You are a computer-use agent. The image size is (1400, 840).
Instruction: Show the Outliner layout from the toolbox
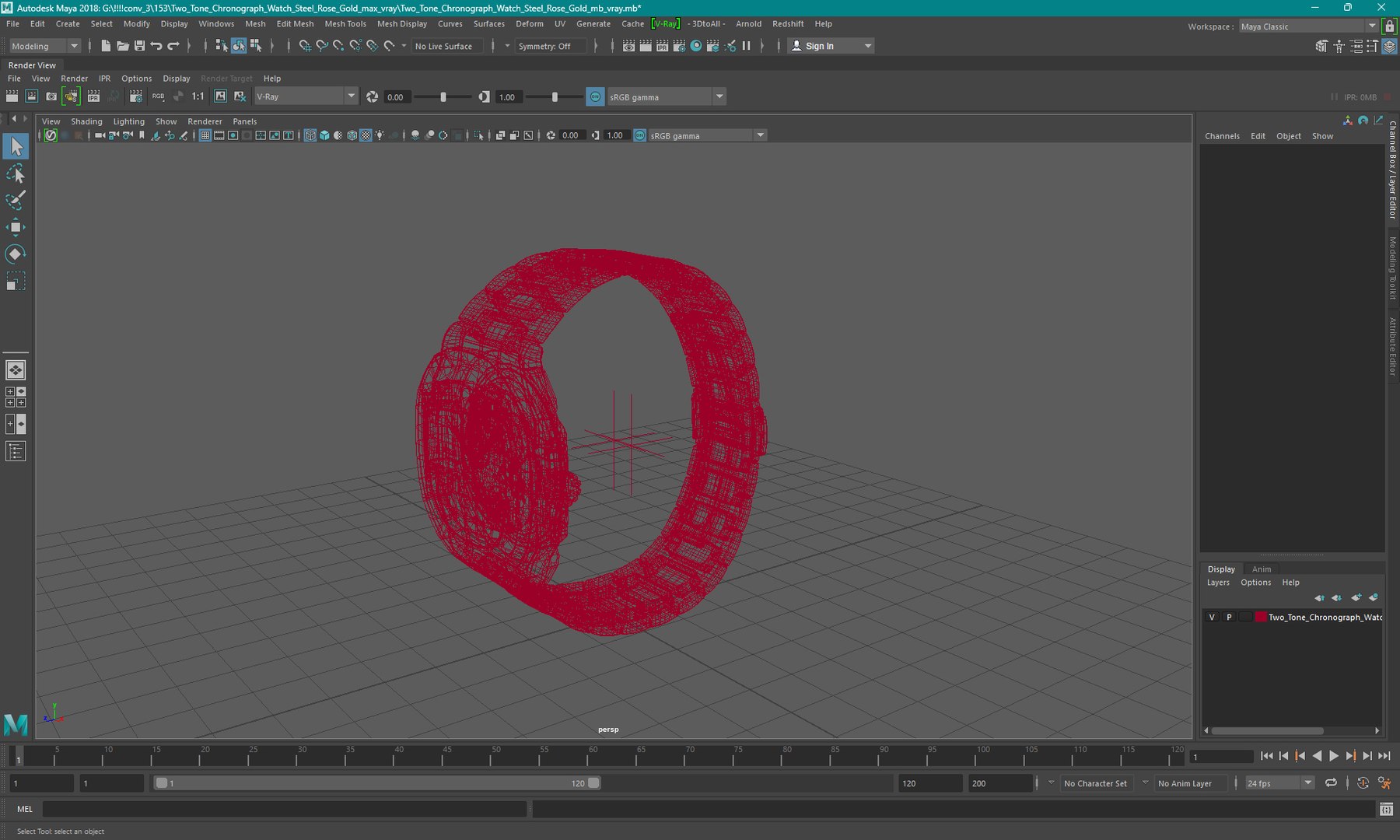coord(15,451)
